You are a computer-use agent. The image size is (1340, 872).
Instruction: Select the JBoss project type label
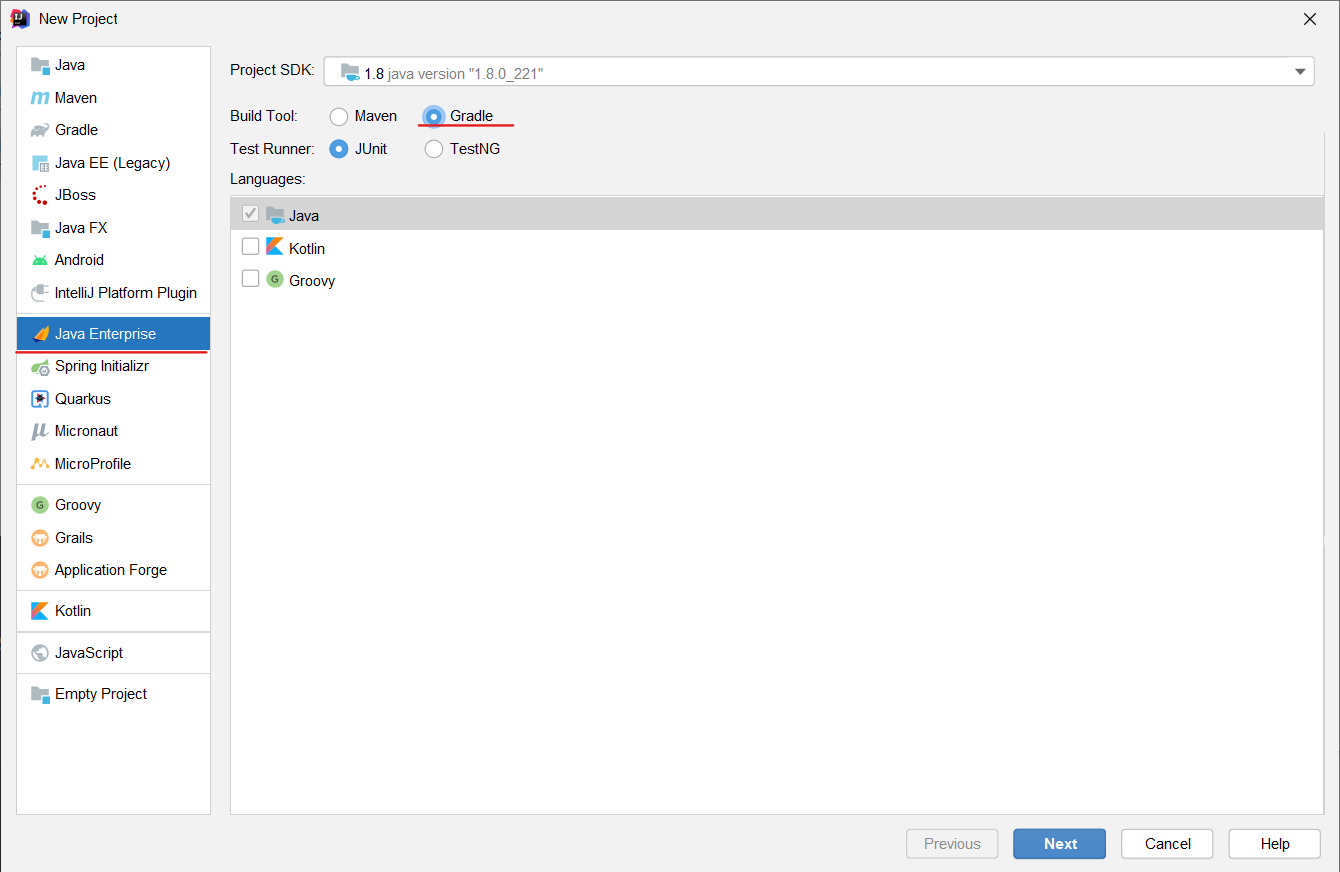(x=75, y=195)
